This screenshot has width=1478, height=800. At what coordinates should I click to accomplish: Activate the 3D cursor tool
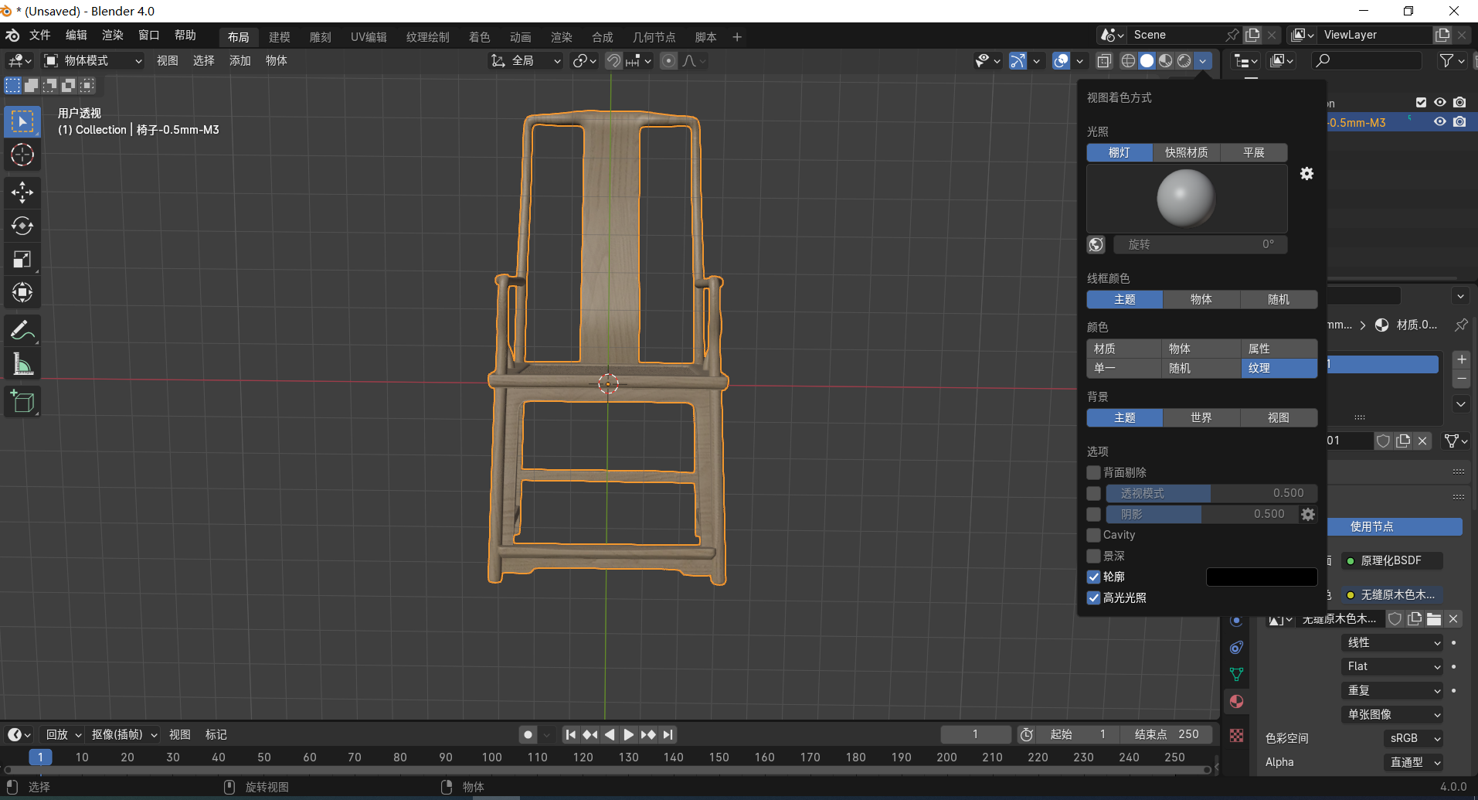coord(22,155)
